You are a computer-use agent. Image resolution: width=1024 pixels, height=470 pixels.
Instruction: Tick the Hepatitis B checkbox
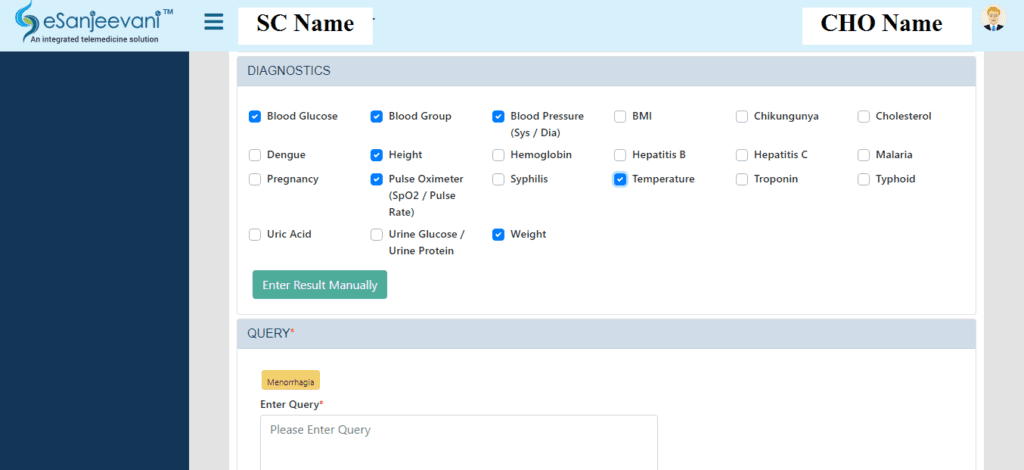[620, 155]
